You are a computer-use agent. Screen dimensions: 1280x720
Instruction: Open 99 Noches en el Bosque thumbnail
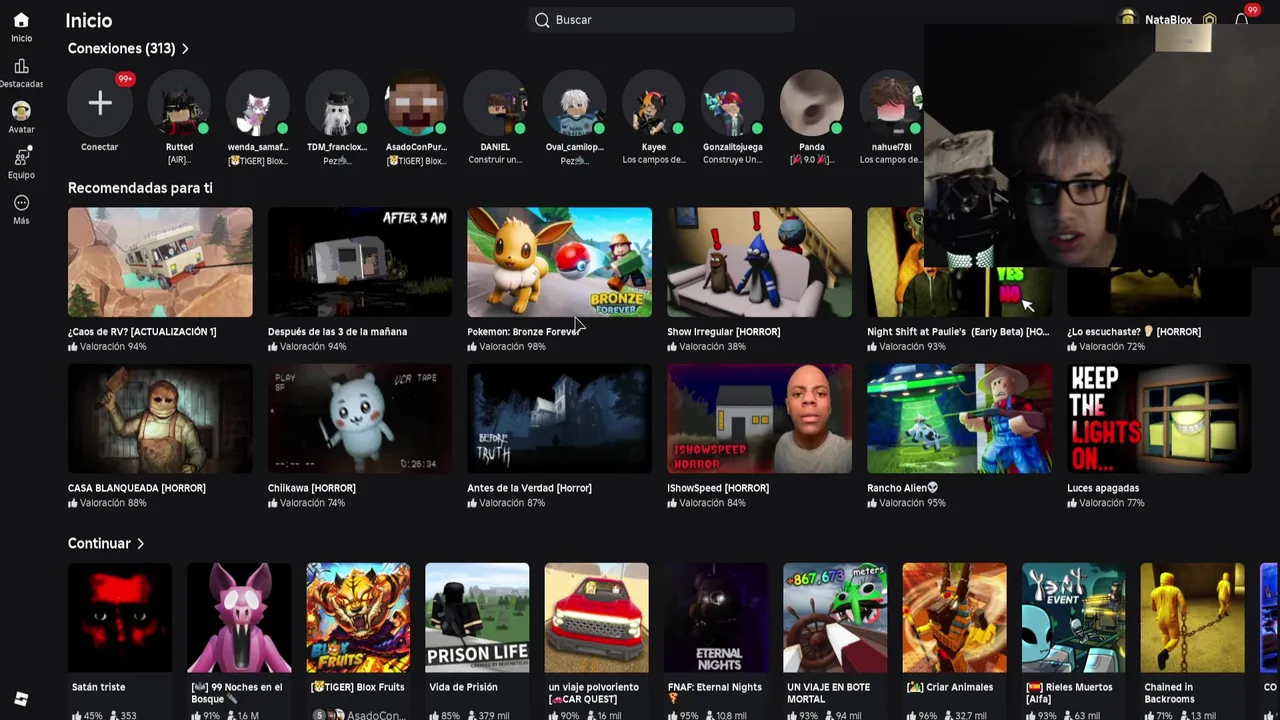tap(239, 618)
